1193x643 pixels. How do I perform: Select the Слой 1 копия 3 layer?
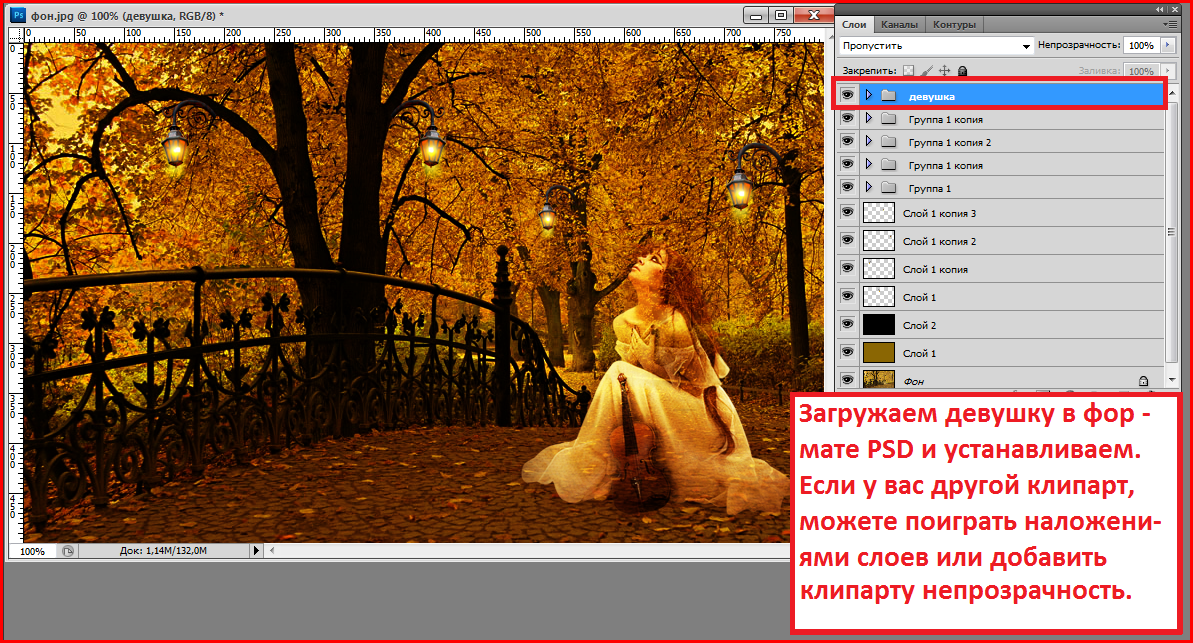[939, 213]
